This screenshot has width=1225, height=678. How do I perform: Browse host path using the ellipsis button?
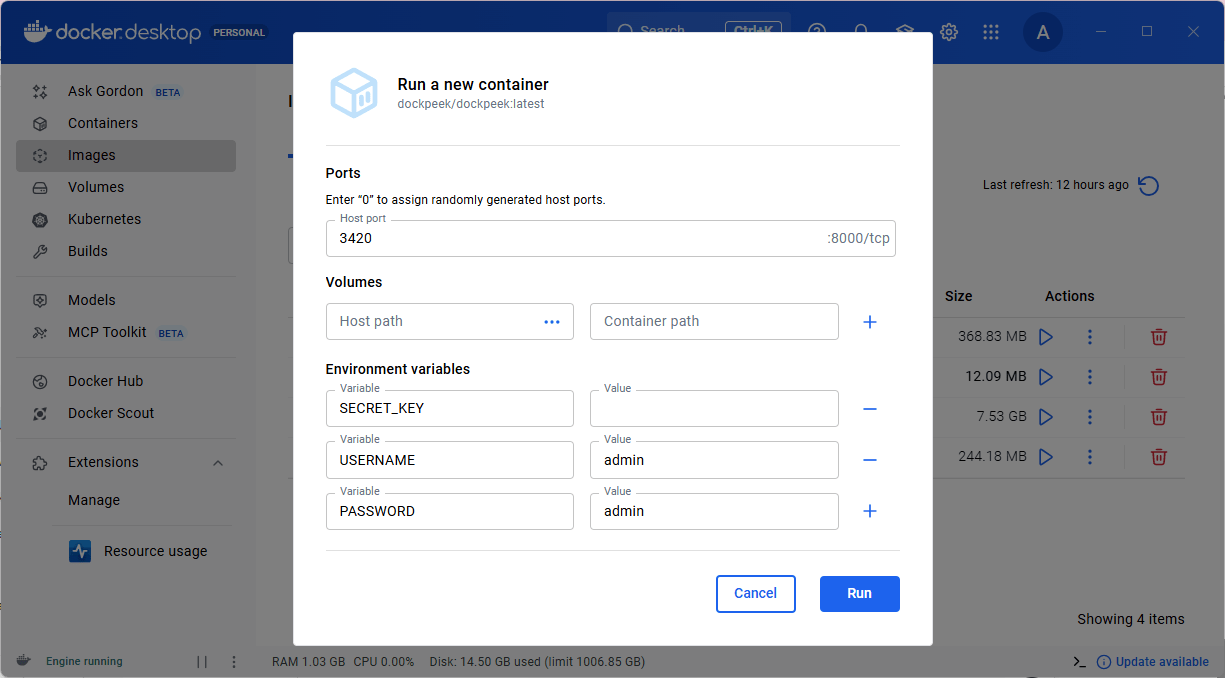pos(551,321)
